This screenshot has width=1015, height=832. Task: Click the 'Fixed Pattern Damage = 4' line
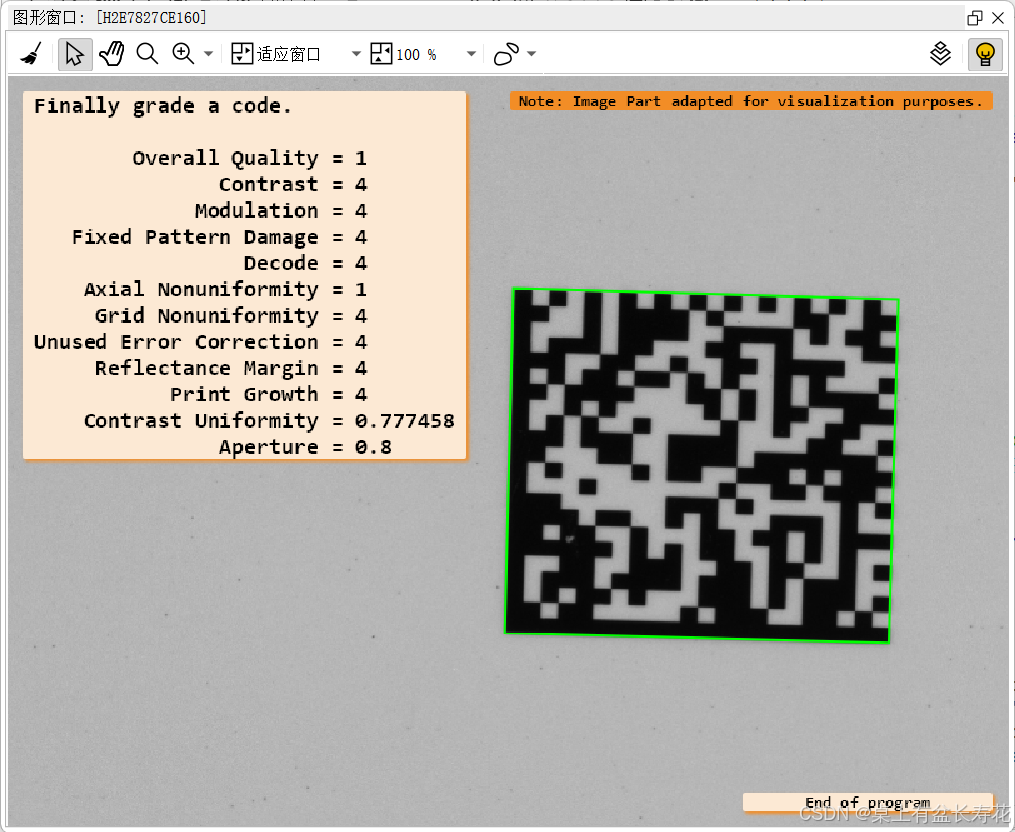click(219, 237)
